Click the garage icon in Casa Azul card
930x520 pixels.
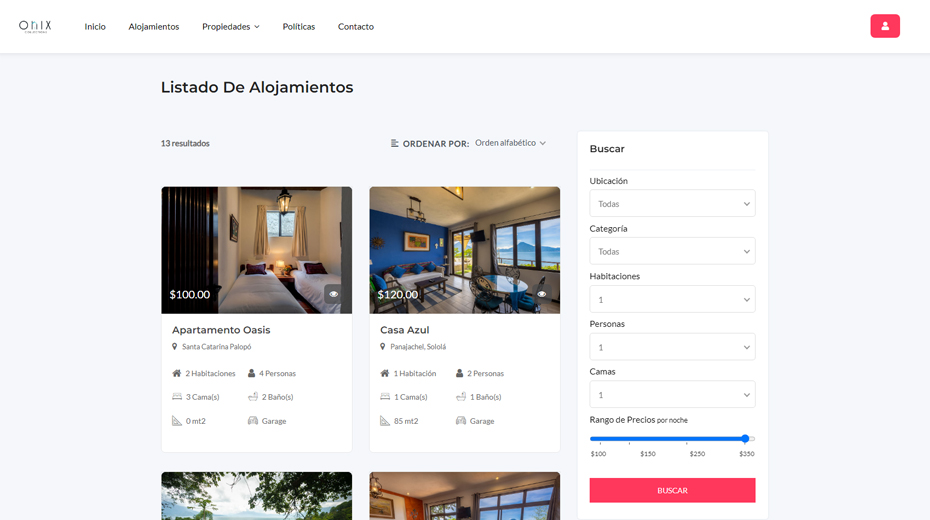[461, 420]
